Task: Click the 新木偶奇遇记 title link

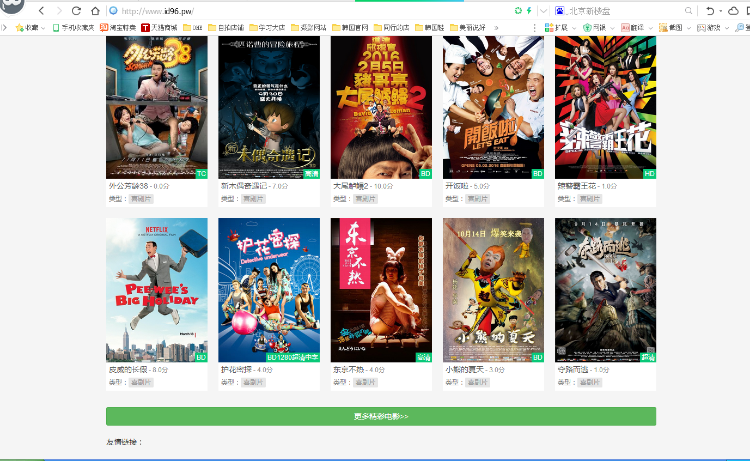Action: pos(243,186)
